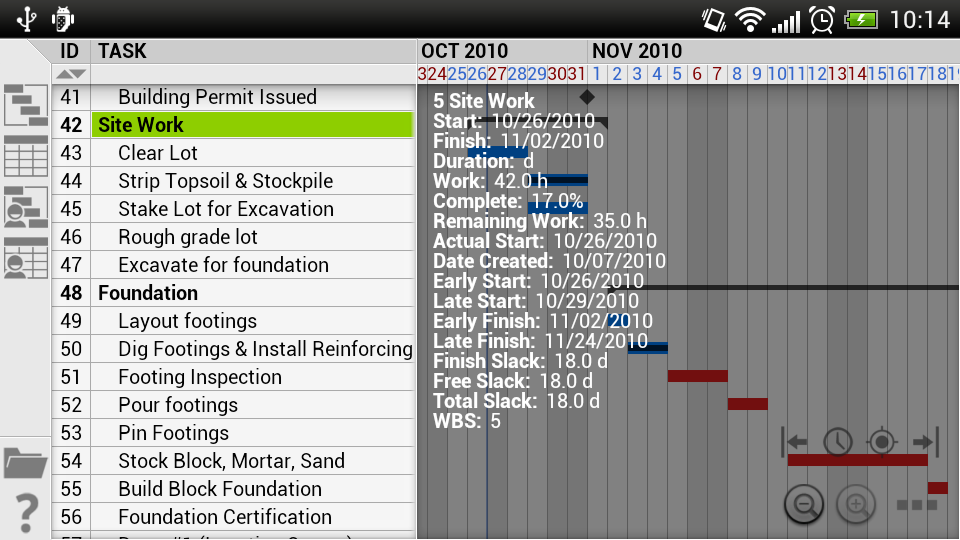The height and width of the screenshot is (540, 960).
Task: Toggle sort arrows under the ID column
Action: click(x=70, y=74)
